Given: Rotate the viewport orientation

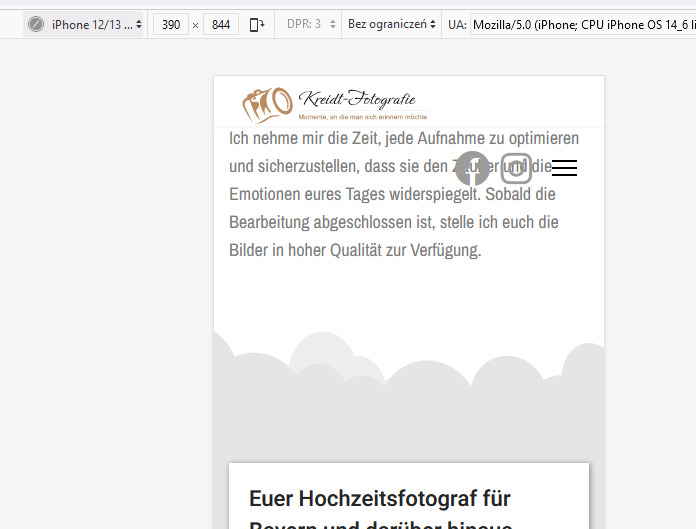Looking at the screenshot, I should [x=257, y=24].
